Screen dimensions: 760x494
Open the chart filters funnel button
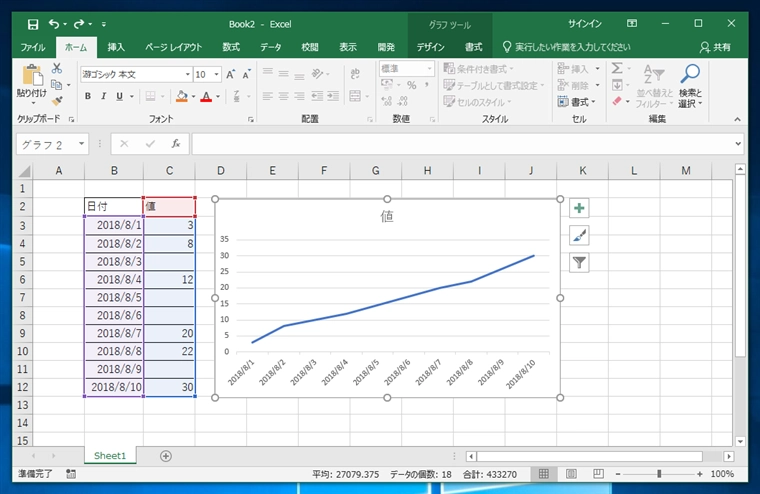(579, 263)
